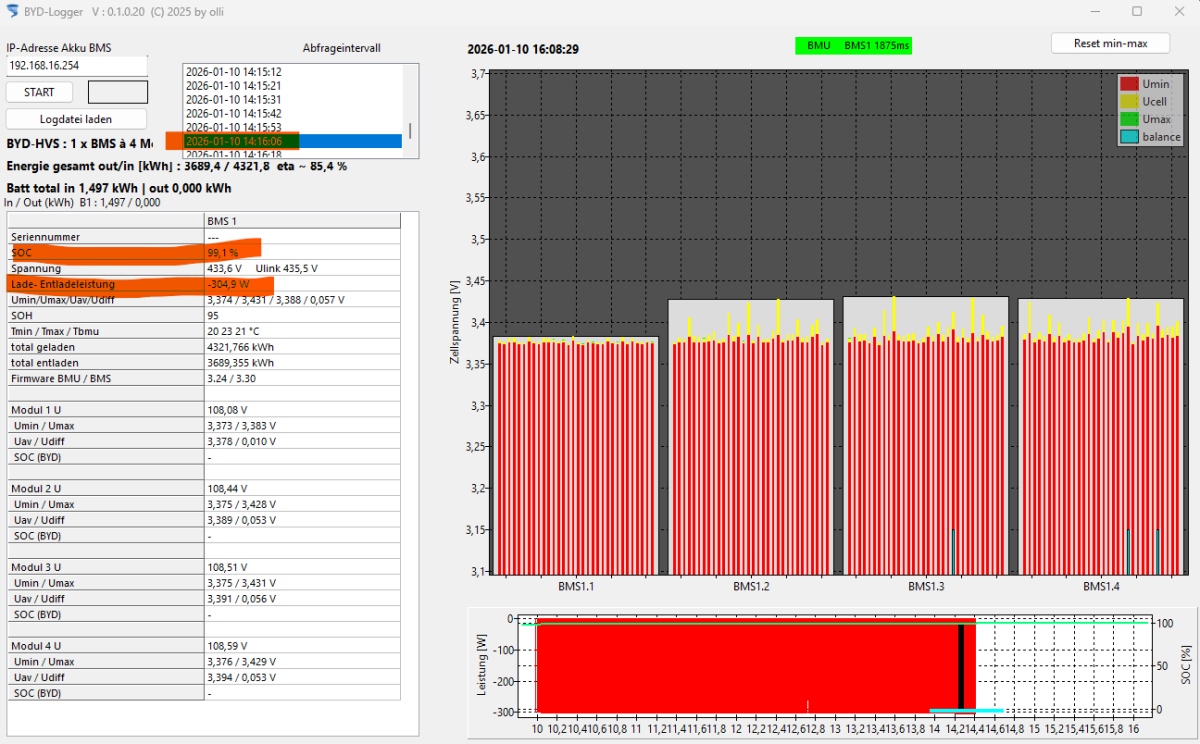Click the BYD-Logger app icon in title bar
This screenshot has width=1200, height=744.
click(x=13, y=11)
